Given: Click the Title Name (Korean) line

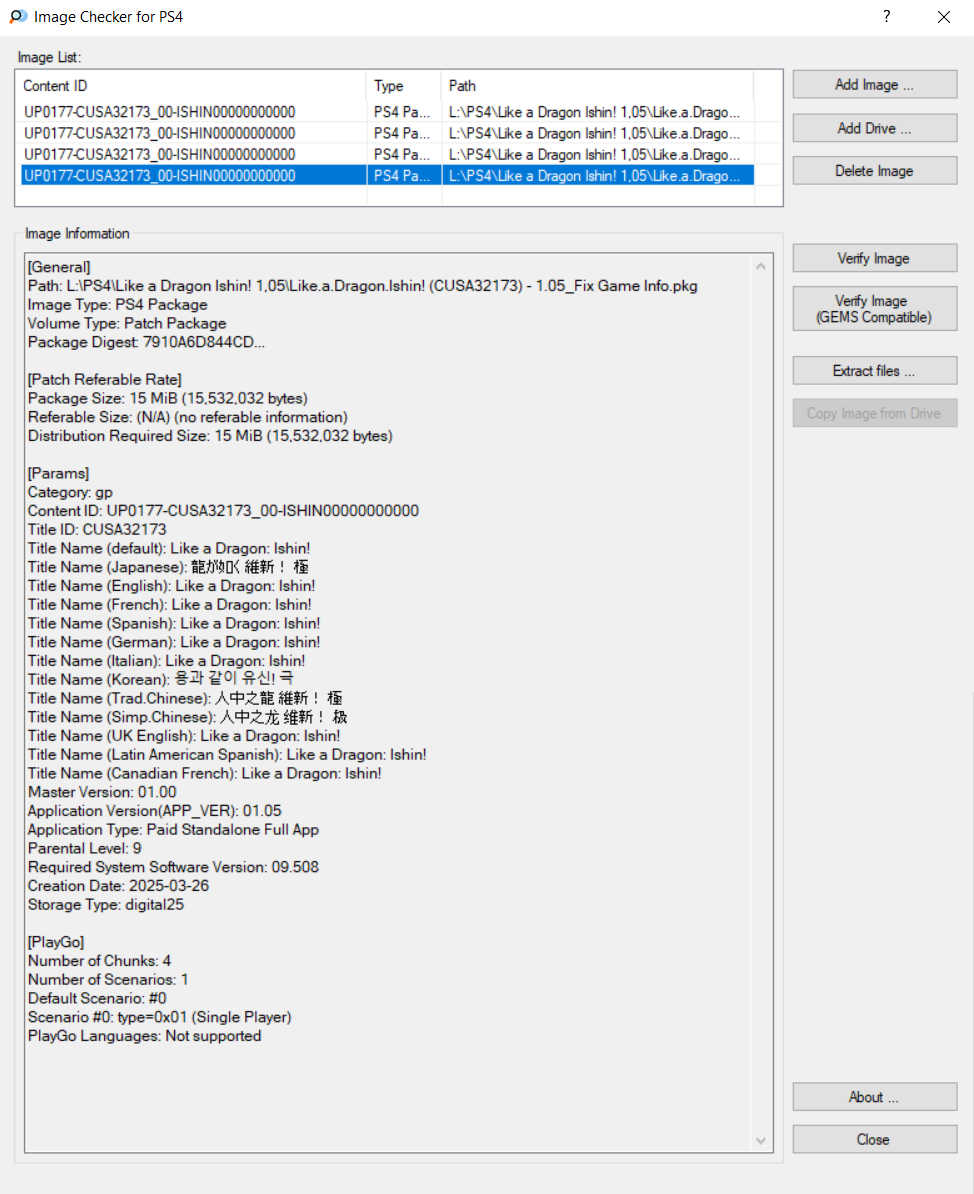Looking at the screenshot, I should (161, 679).
